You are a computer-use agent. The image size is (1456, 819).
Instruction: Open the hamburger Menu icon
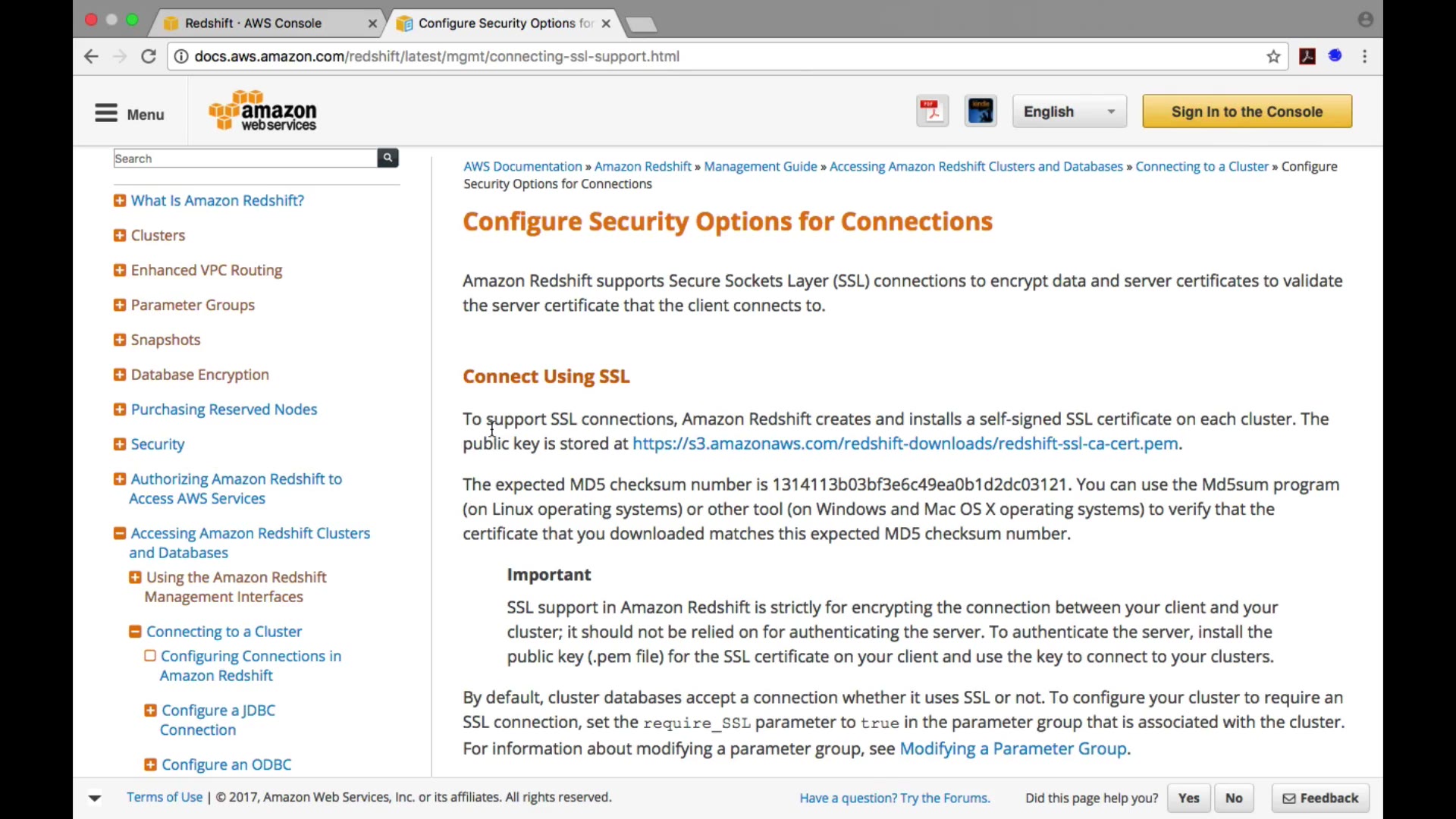tap(106, 114)
